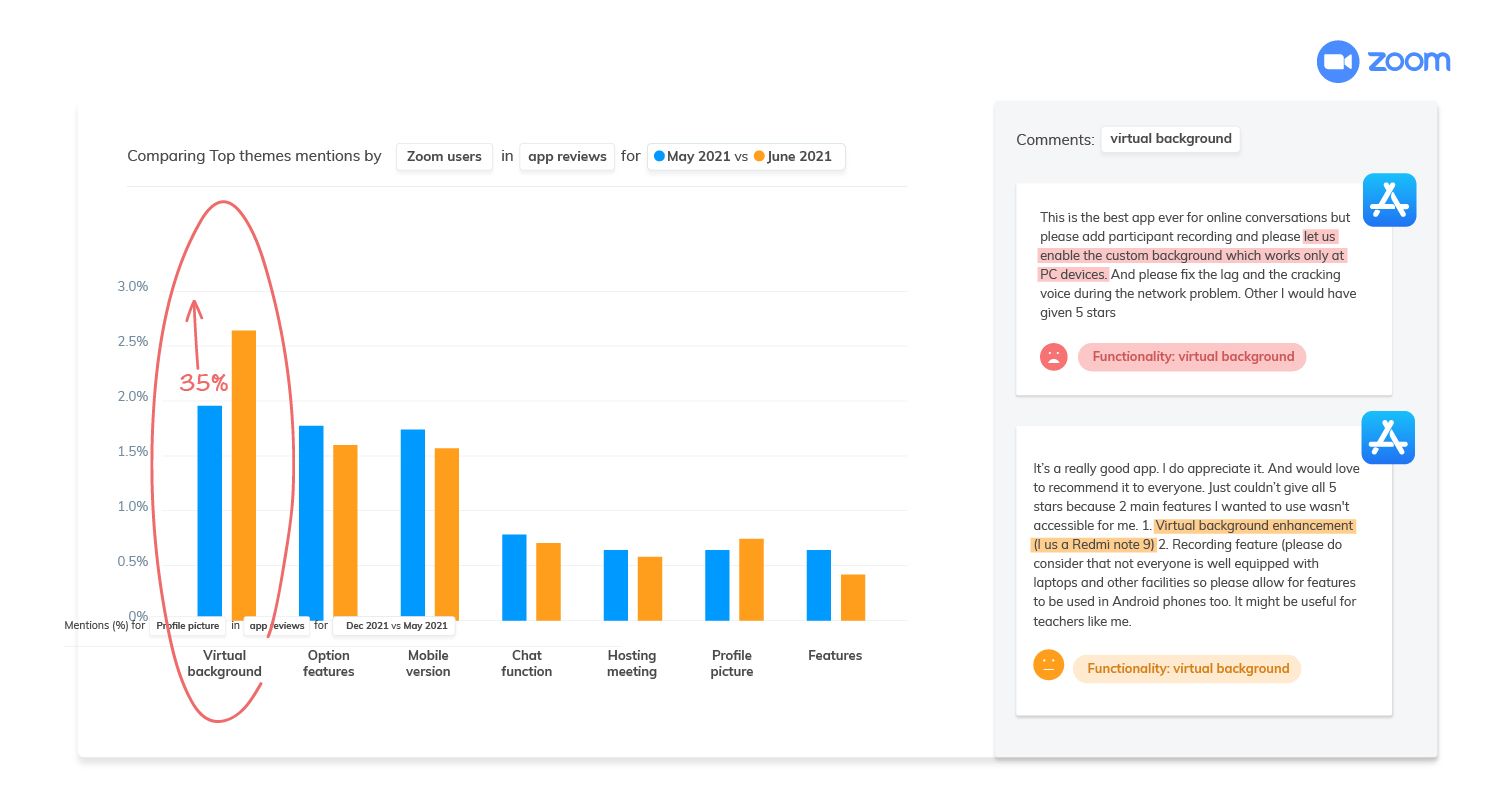Click the Zoom camera logo icon
The height and width of the screenshot is (812, 1500).
click(1338, 62)
